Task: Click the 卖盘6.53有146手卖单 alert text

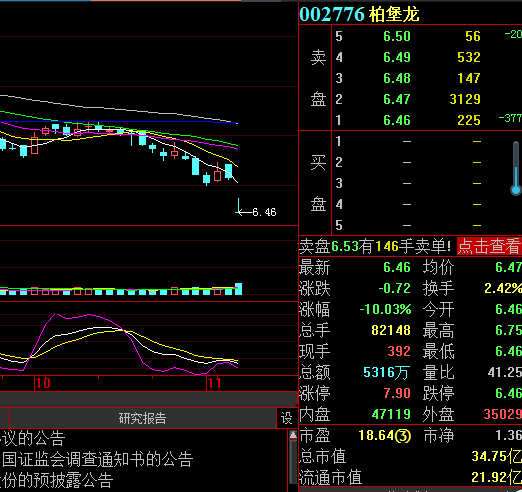Action: pos(375,246)
